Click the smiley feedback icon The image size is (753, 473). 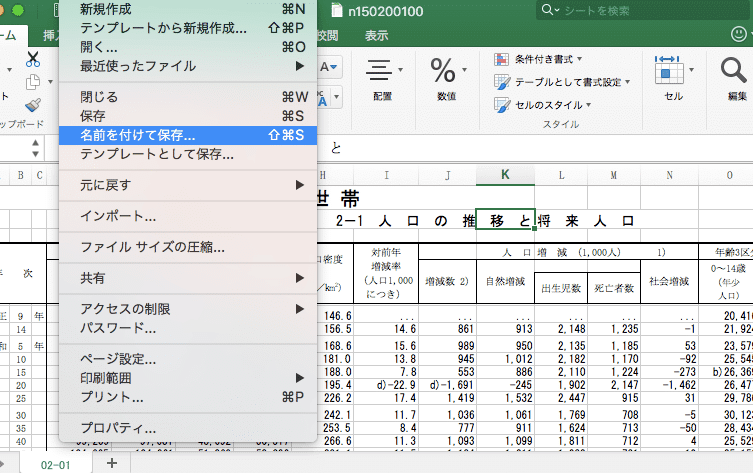(737, 35)
